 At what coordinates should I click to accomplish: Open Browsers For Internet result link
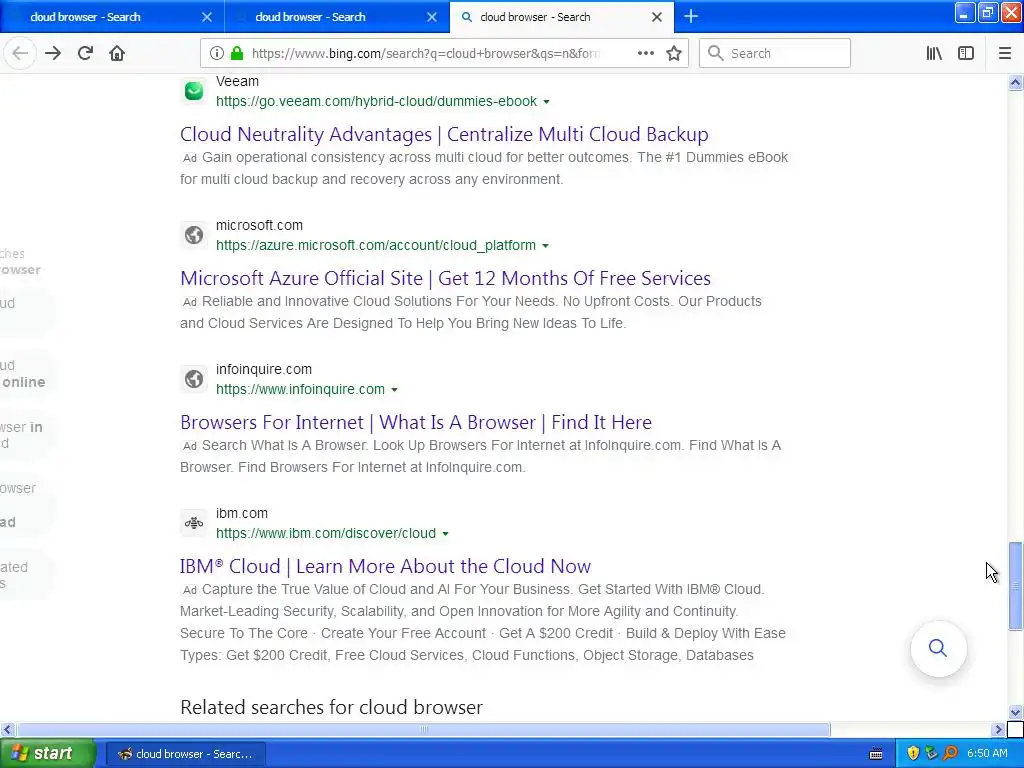pos(416,422)
